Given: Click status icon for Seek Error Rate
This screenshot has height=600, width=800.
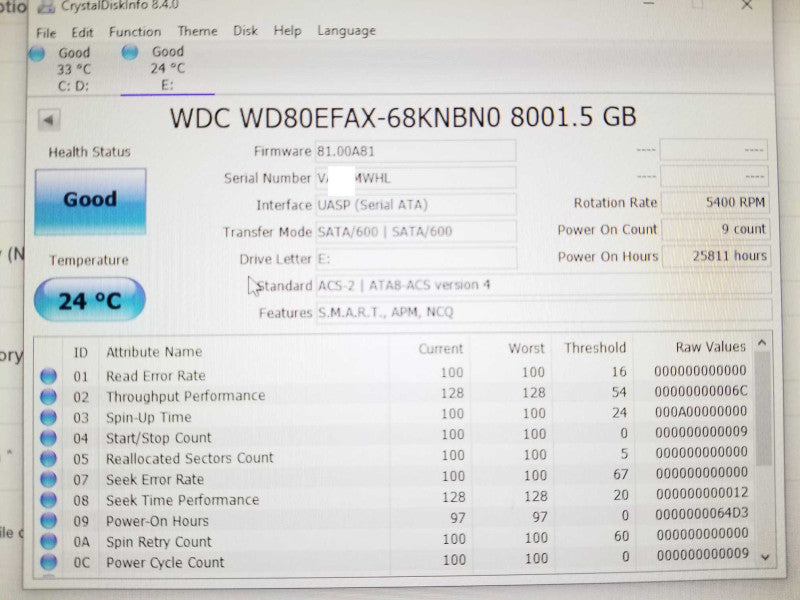Looking at the screenshot, I should coord(48,479).
